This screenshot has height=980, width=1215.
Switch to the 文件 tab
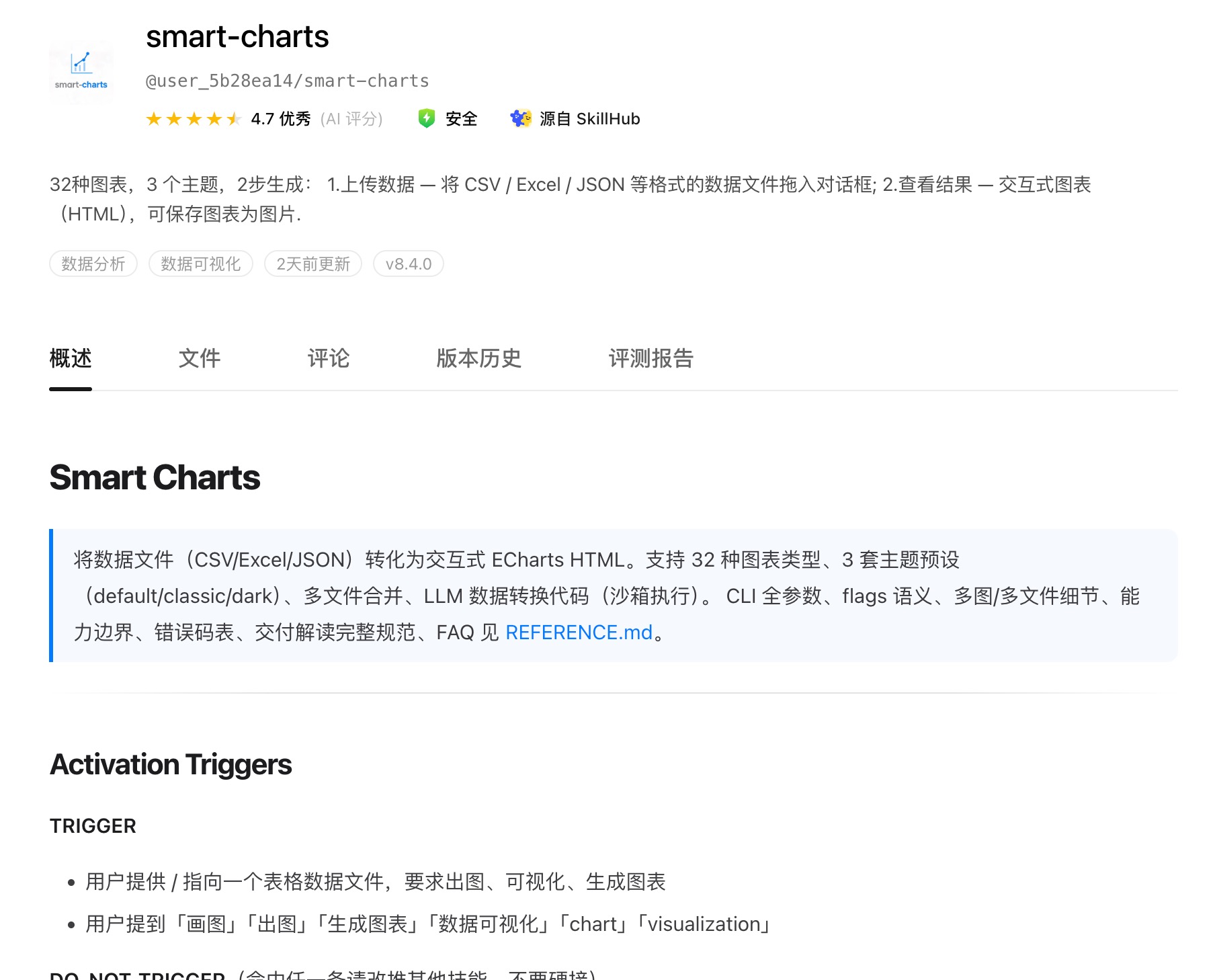[x=200, y=358]
